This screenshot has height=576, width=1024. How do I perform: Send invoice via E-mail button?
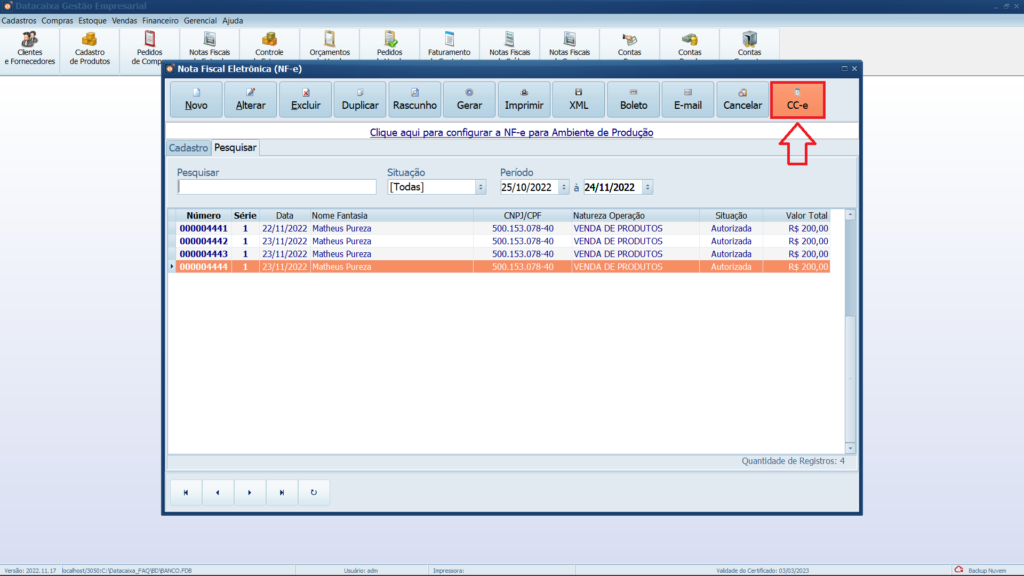(688, 100)
